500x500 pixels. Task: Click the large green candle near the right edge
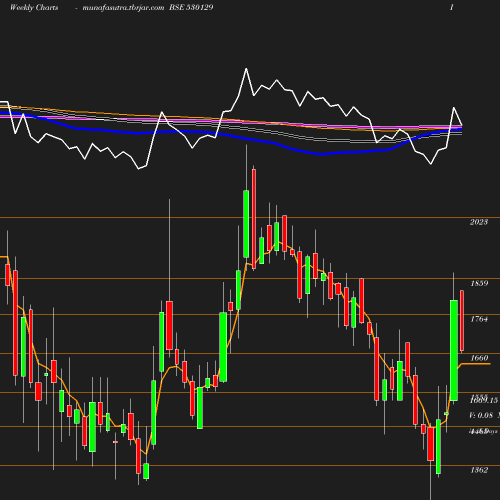[x=454, y=350]
